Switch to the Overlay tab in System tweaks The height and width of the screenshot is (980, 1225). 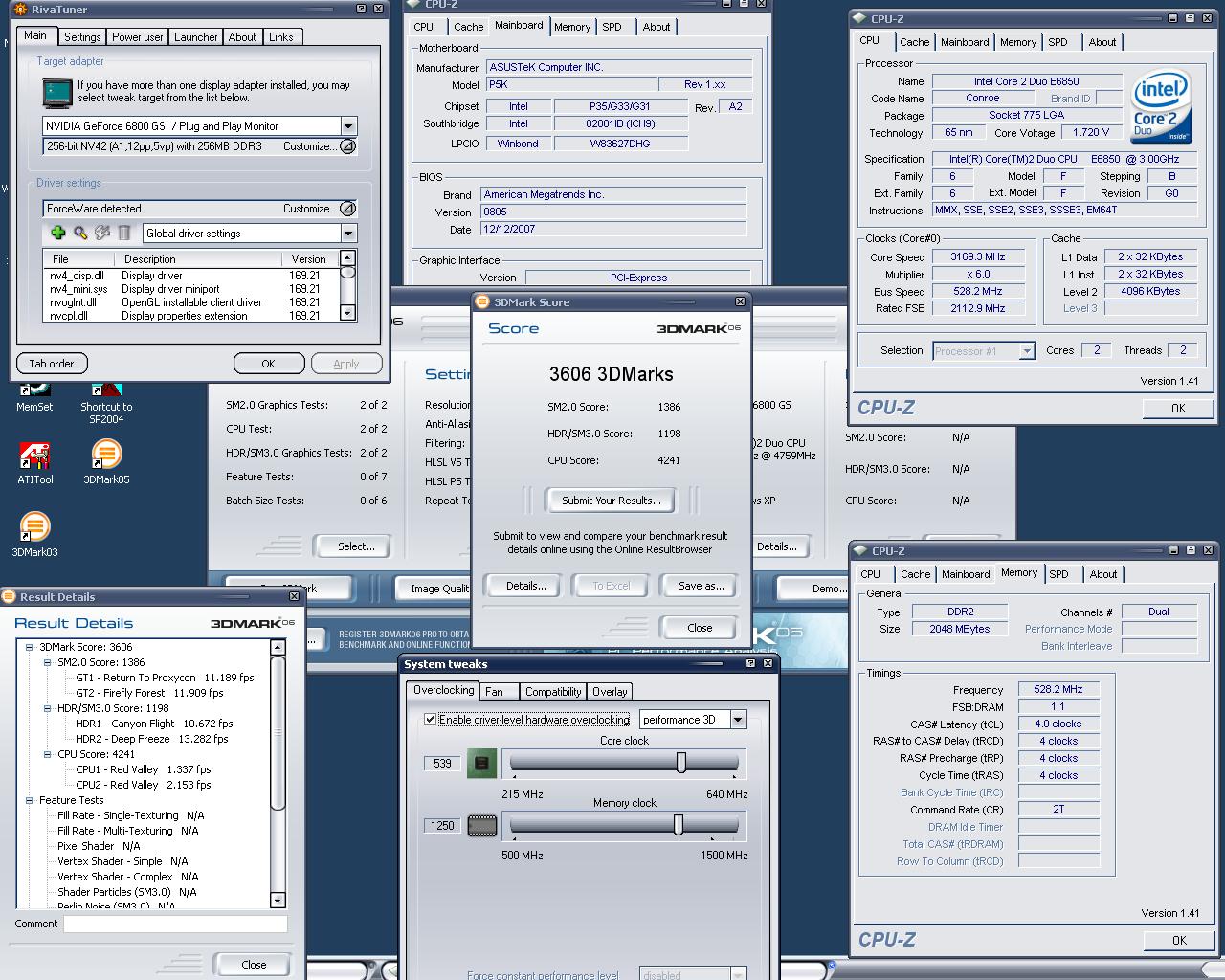pyautogui.click(x=610, y=692)
